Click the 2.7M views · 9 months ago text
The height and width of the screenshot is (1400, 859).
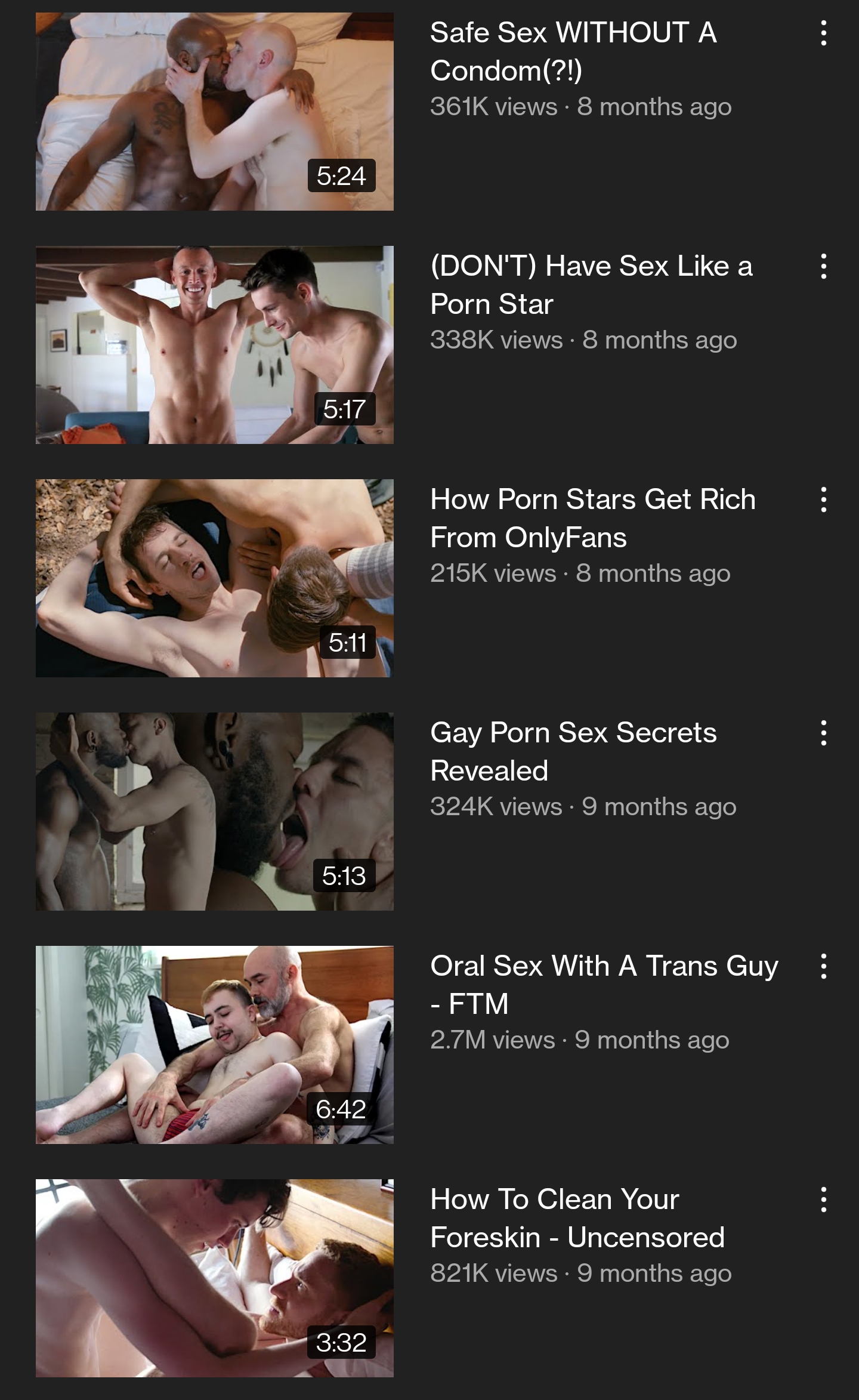pyautogui.click(x=580, y=1040)
